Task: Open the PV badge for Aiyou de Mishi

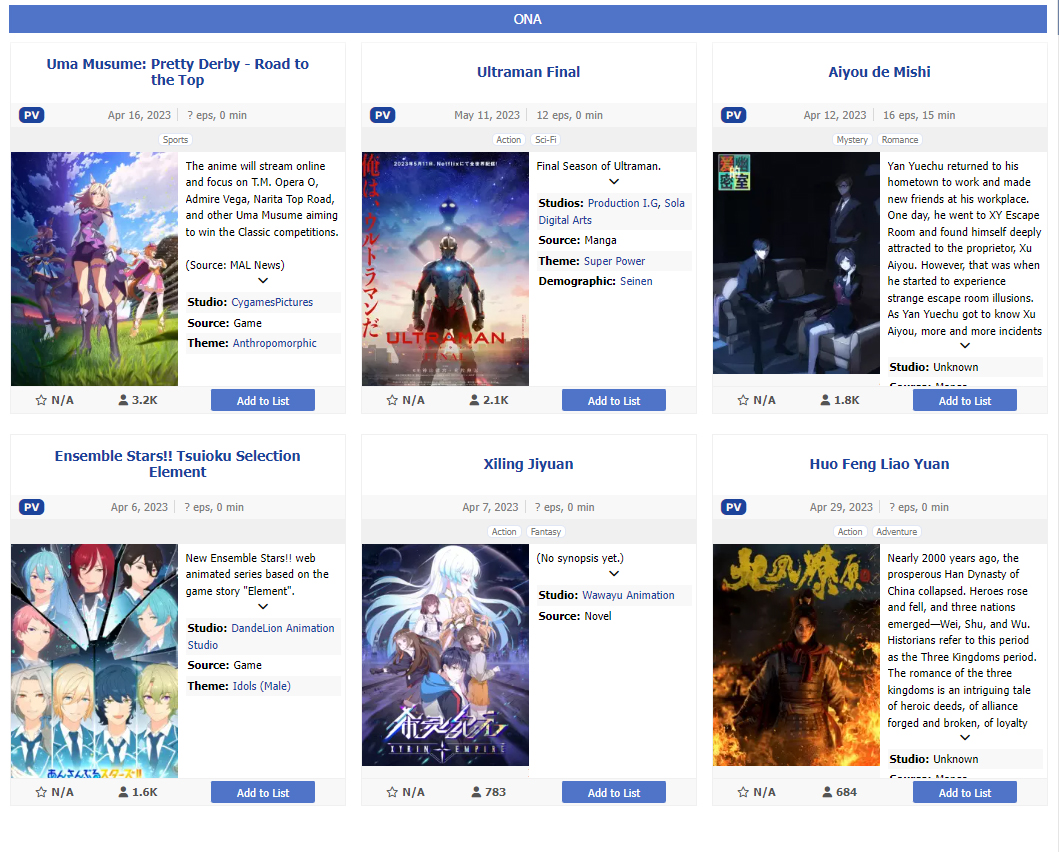Action: (x=733, y=115)
